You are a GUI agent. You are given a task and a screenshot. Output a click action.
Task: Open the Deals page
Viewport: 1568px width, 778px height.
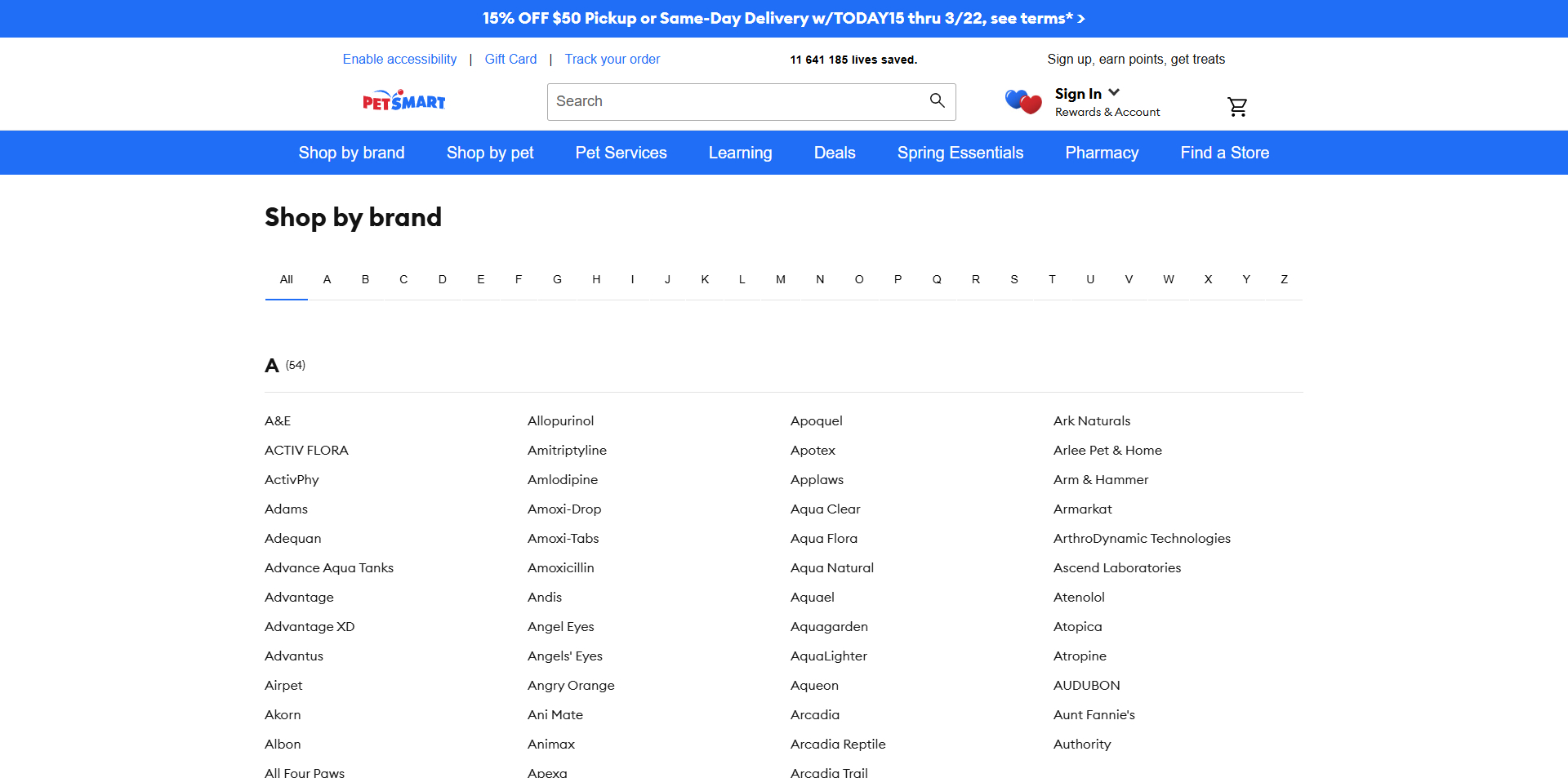click(x=834, y=153)
